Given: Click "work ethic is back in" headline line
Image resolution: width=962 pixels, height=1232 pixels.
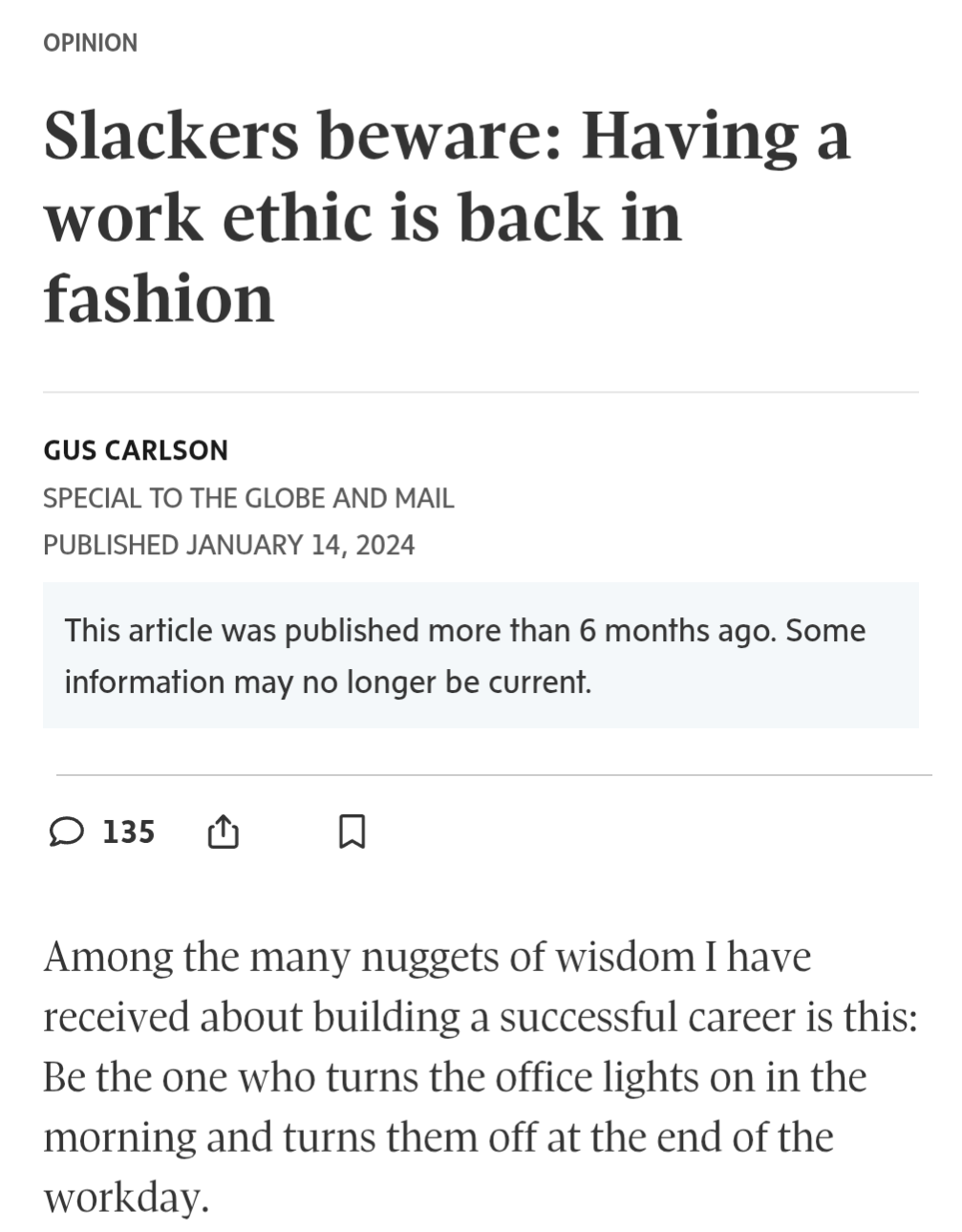Looking at the screenshot, I should [363, 218].
